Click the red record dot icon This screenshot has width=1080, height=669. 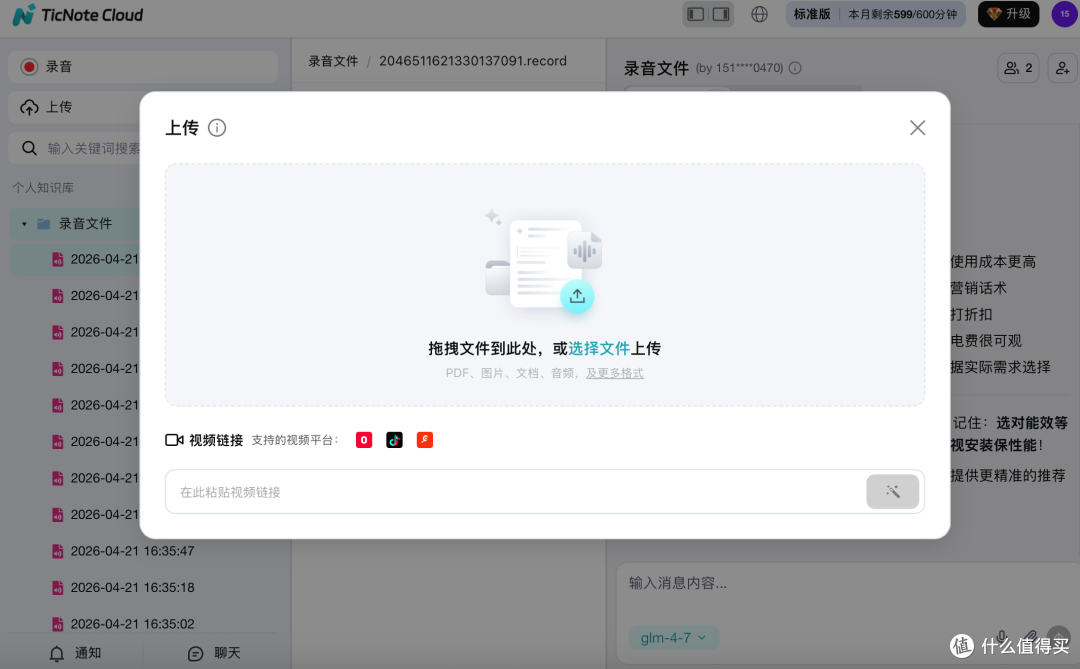[x=29, y=67]
